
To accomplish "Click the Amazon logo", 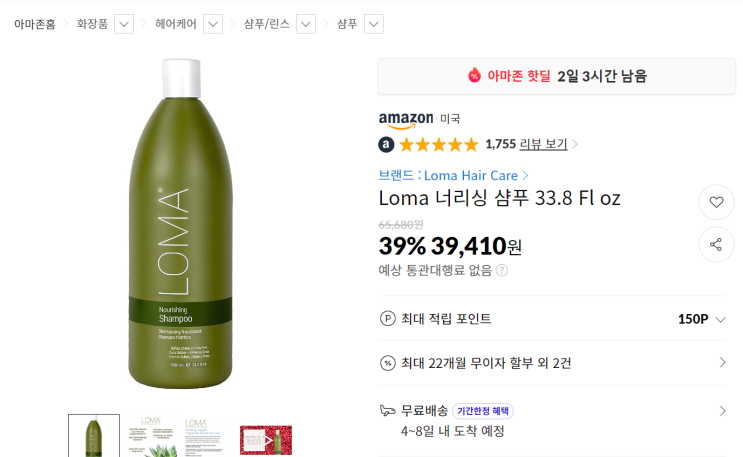I will point(406,119).
